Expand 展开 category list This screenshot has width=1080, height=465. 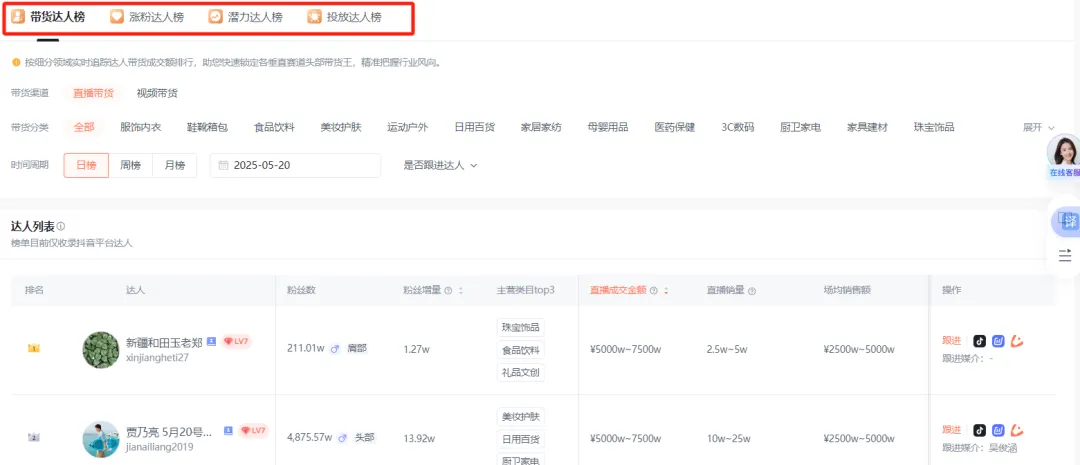pos(1038,127)
